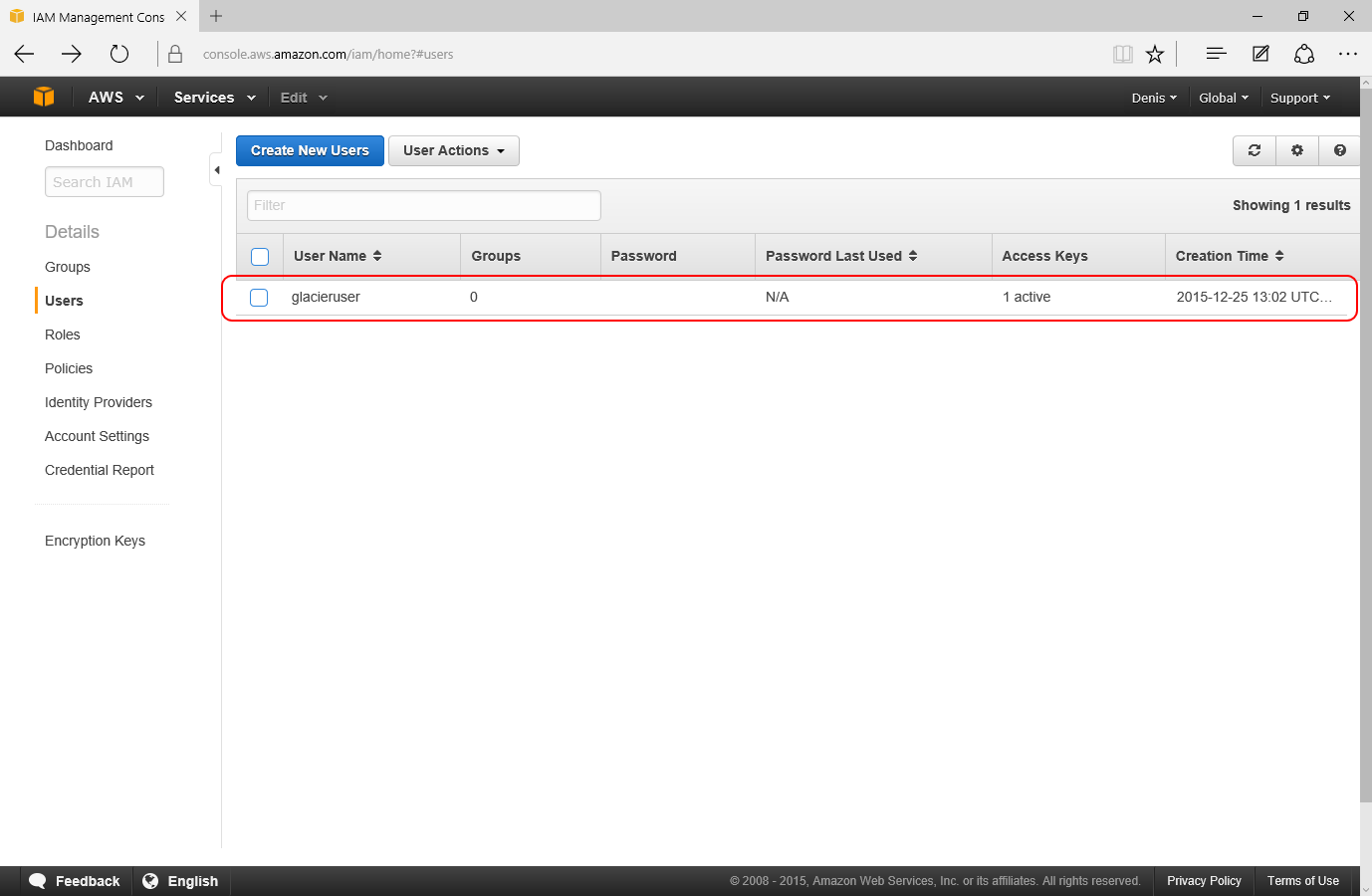Click the '1 active' access keys cell
1372x896 pixels.
click(x=1027, y=297)
